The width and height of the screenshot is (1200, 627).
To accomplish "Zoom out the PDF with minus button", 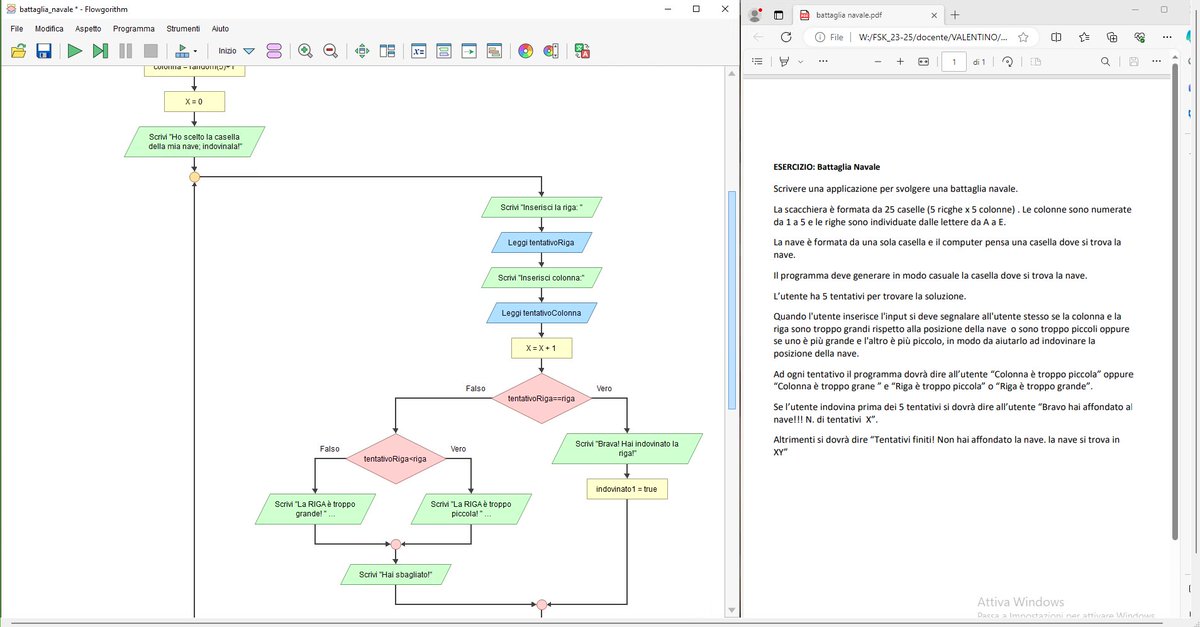I will click(x=877, y=61).
